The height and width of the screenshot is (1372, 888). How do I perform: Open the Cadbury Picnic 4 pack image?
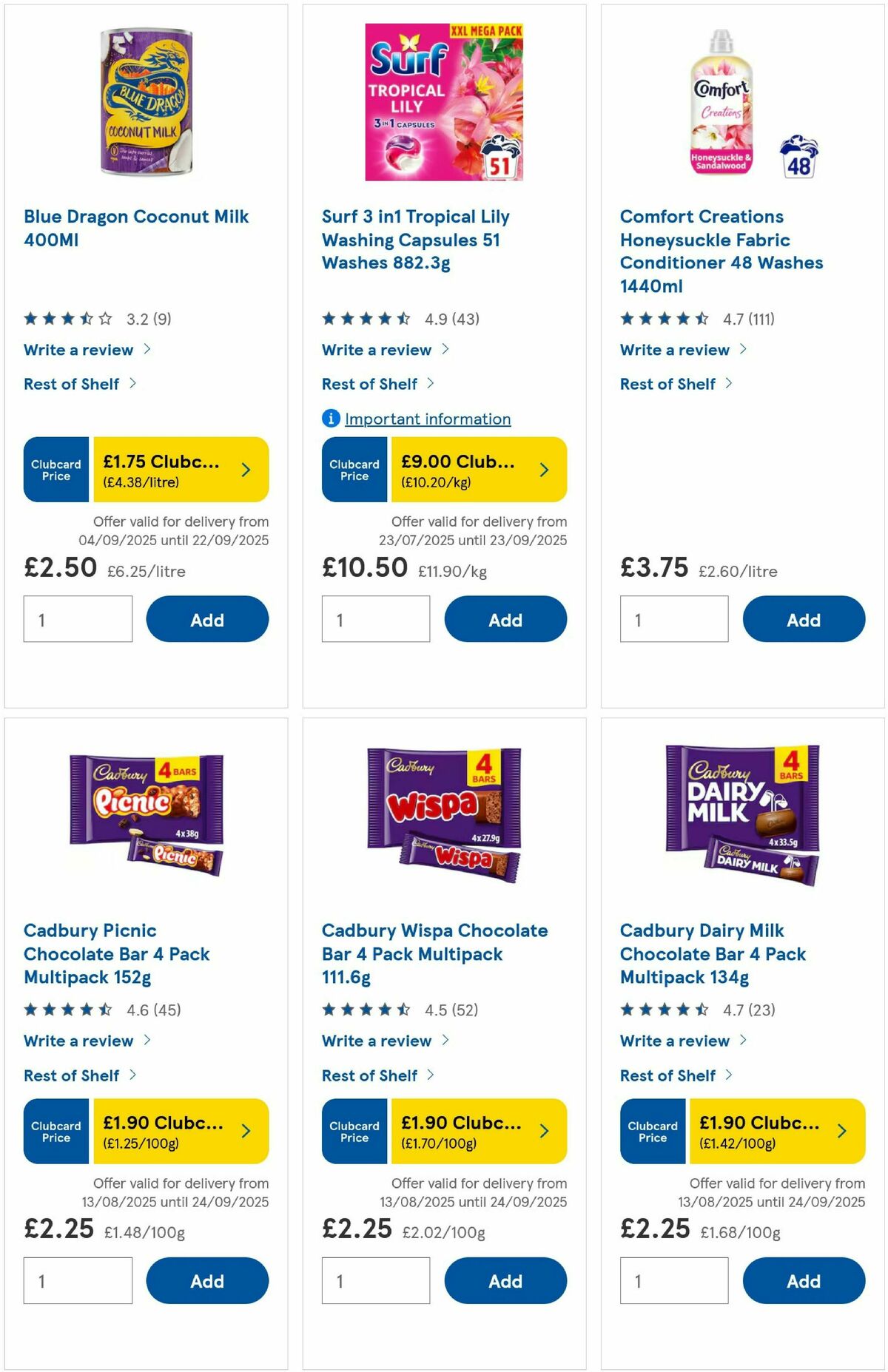(x=145, y=814)
